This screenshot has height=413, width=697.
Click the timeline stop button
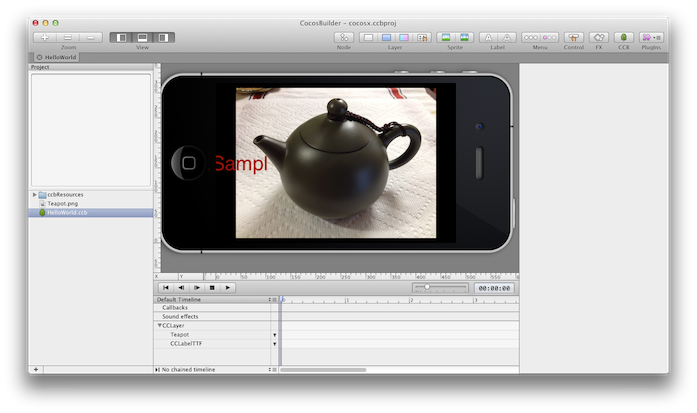point(213,288)
